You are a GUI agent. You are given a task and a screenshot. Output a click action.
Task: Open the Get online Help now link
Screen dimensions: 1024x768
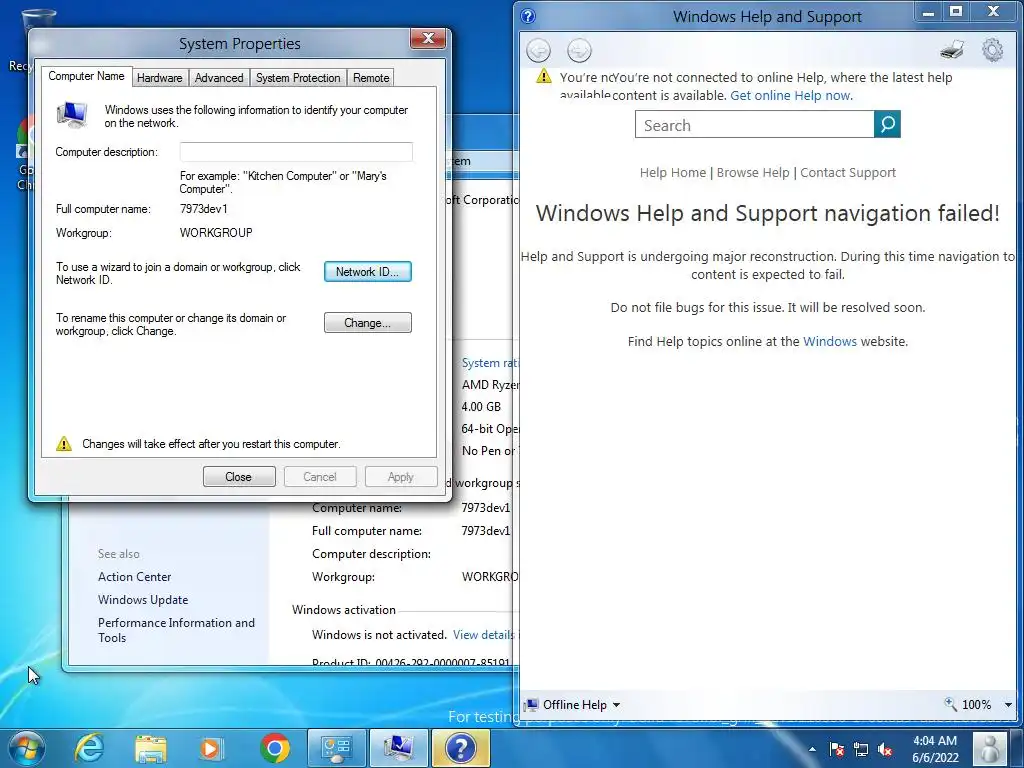click(790, 95)
